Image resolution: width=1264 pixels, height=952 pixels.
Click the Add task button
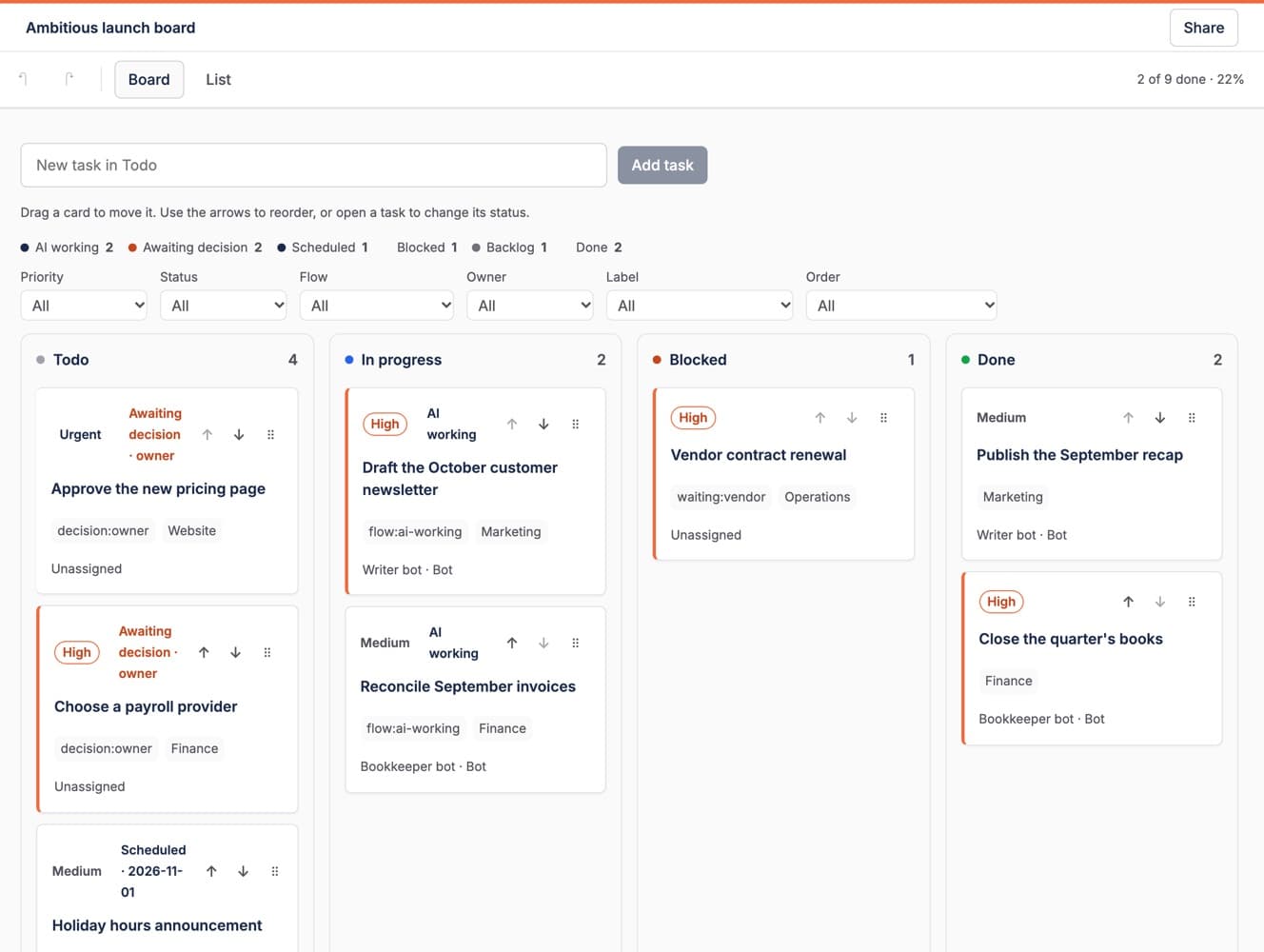tap(662, 166)
